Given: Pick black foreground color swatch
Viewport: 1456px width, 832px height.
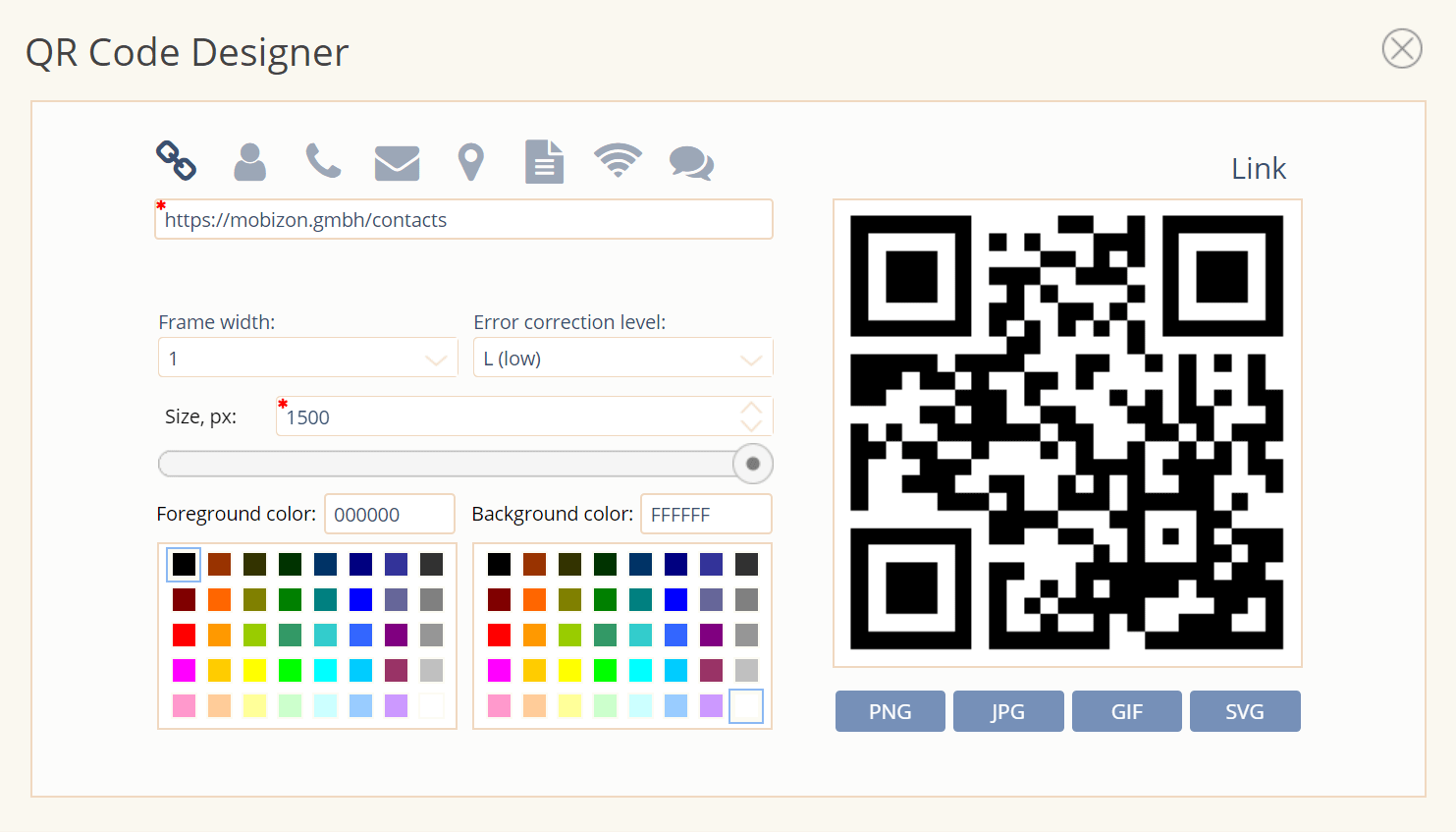Looking at the screenshot, I should [184, 564].
